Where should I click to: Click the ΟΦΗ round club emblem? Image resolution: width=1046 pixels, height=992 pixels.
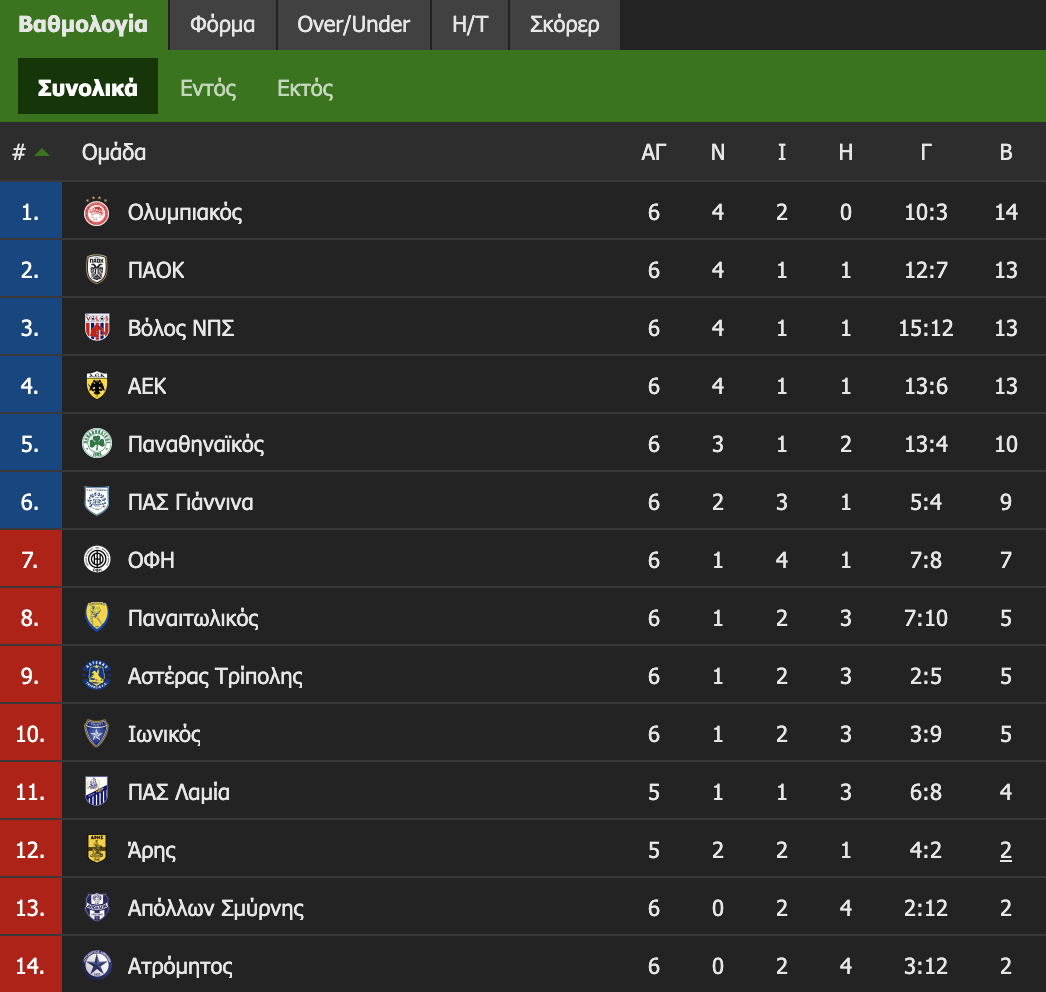[97, 560]
